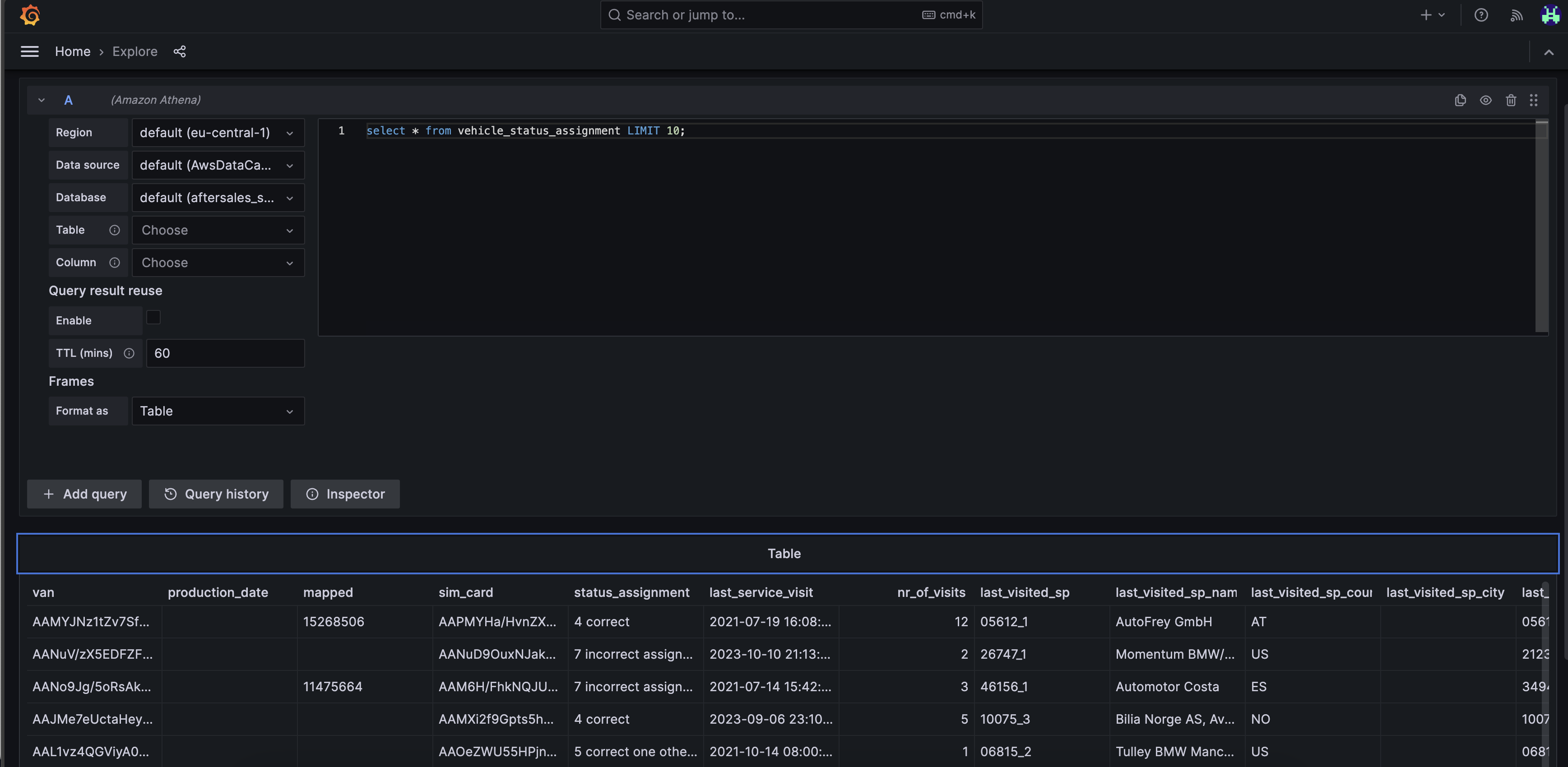Sort by last_visited_sp_city column header
The width and height of the screenshot is (1568, 767).
[x=1445, y=592]
